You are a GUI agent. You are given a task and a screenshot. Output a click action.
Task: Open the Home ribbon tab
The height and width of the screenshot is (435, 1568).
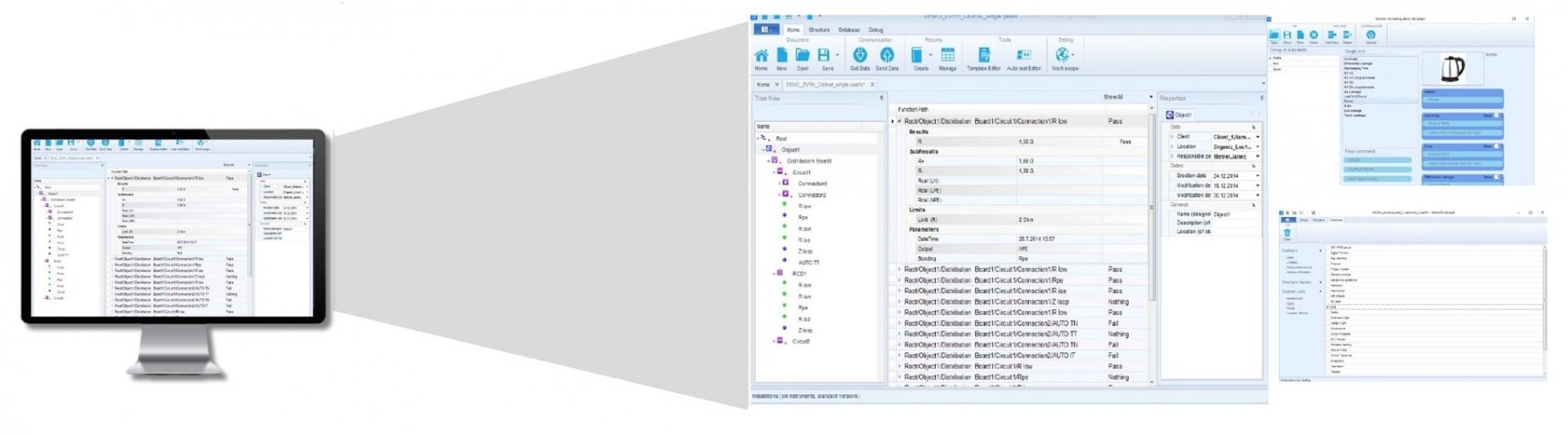coord(793,29)
